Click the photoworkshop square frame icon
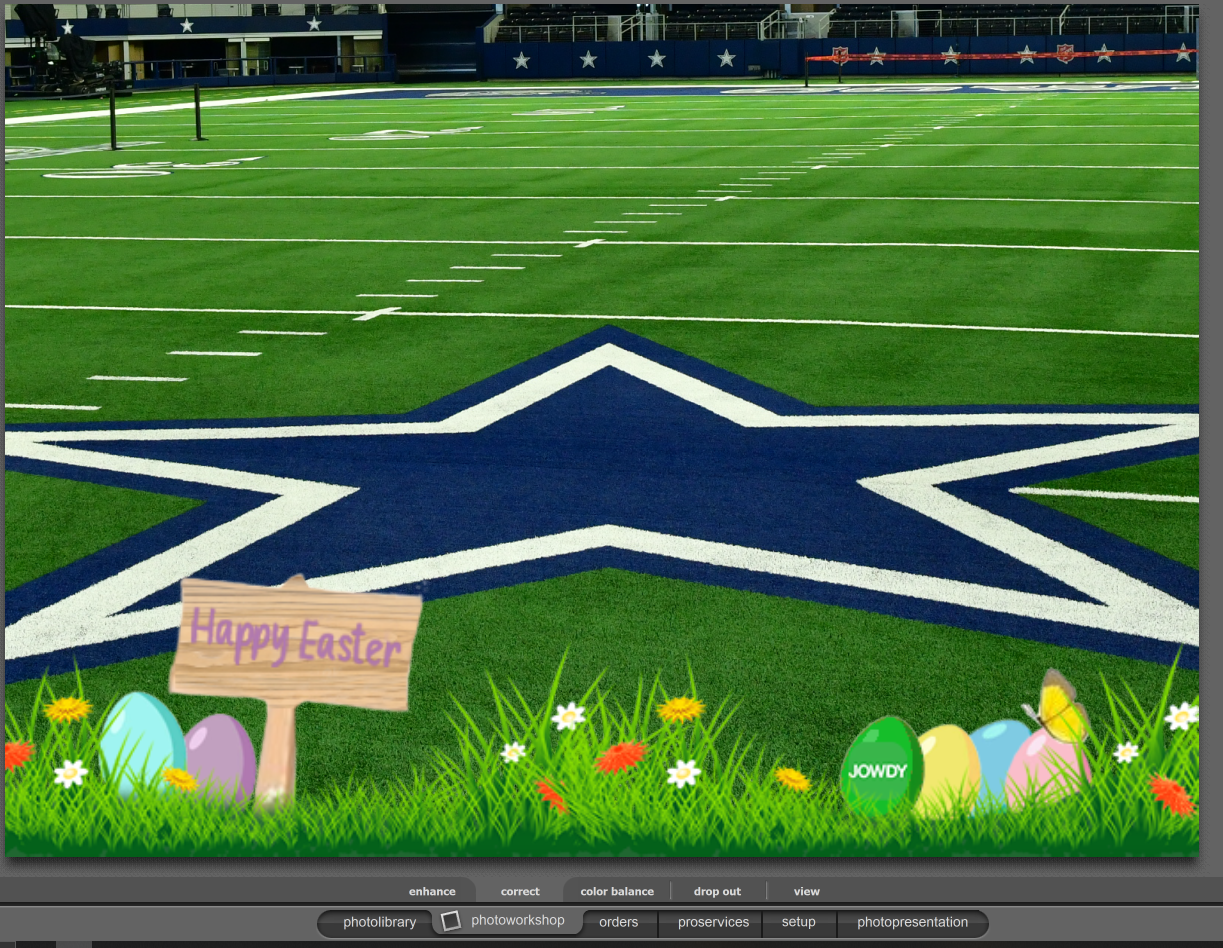1223x948 pixels. coord(451,921)
